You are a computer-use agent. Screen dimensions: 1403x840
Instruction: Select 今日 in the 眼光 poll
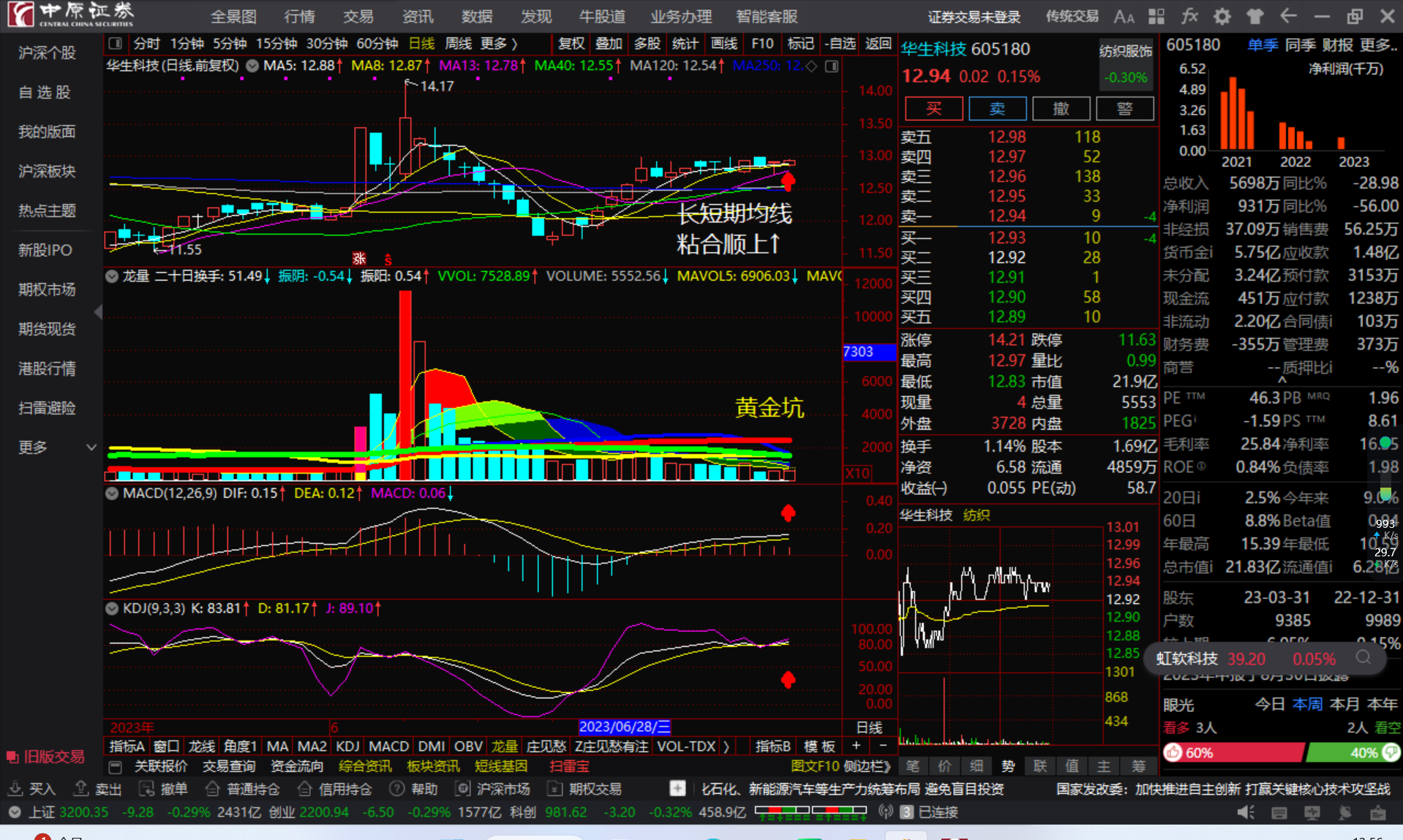(x=1270, y=704)
